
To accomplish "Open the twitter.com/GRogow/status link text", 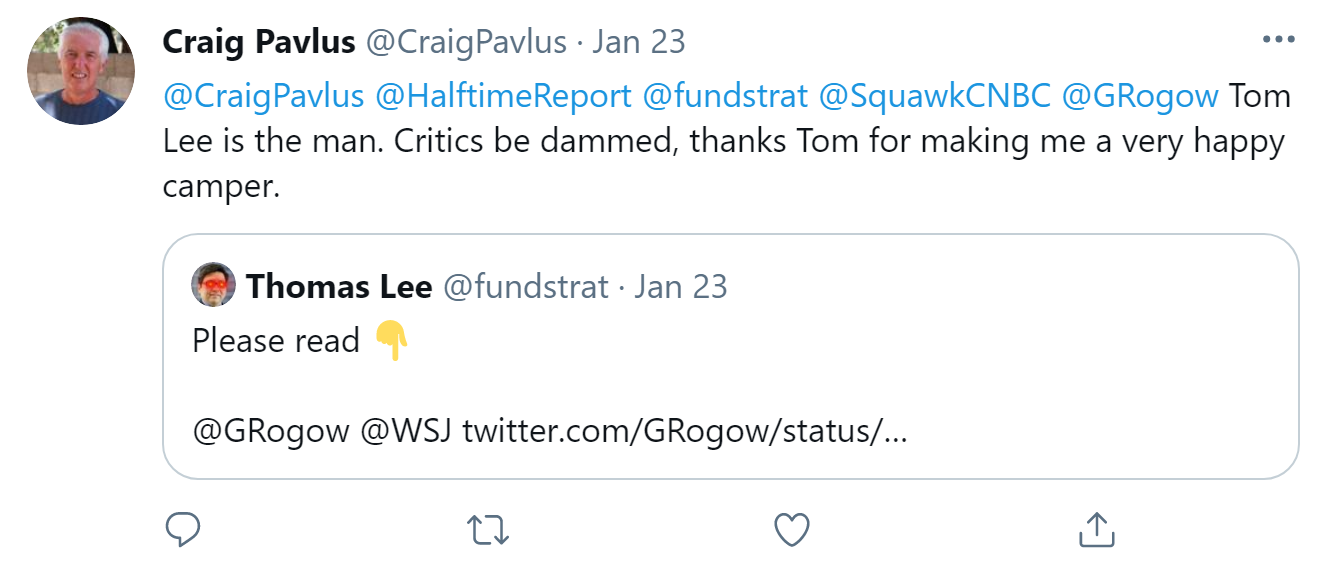I will click(685, 433).
